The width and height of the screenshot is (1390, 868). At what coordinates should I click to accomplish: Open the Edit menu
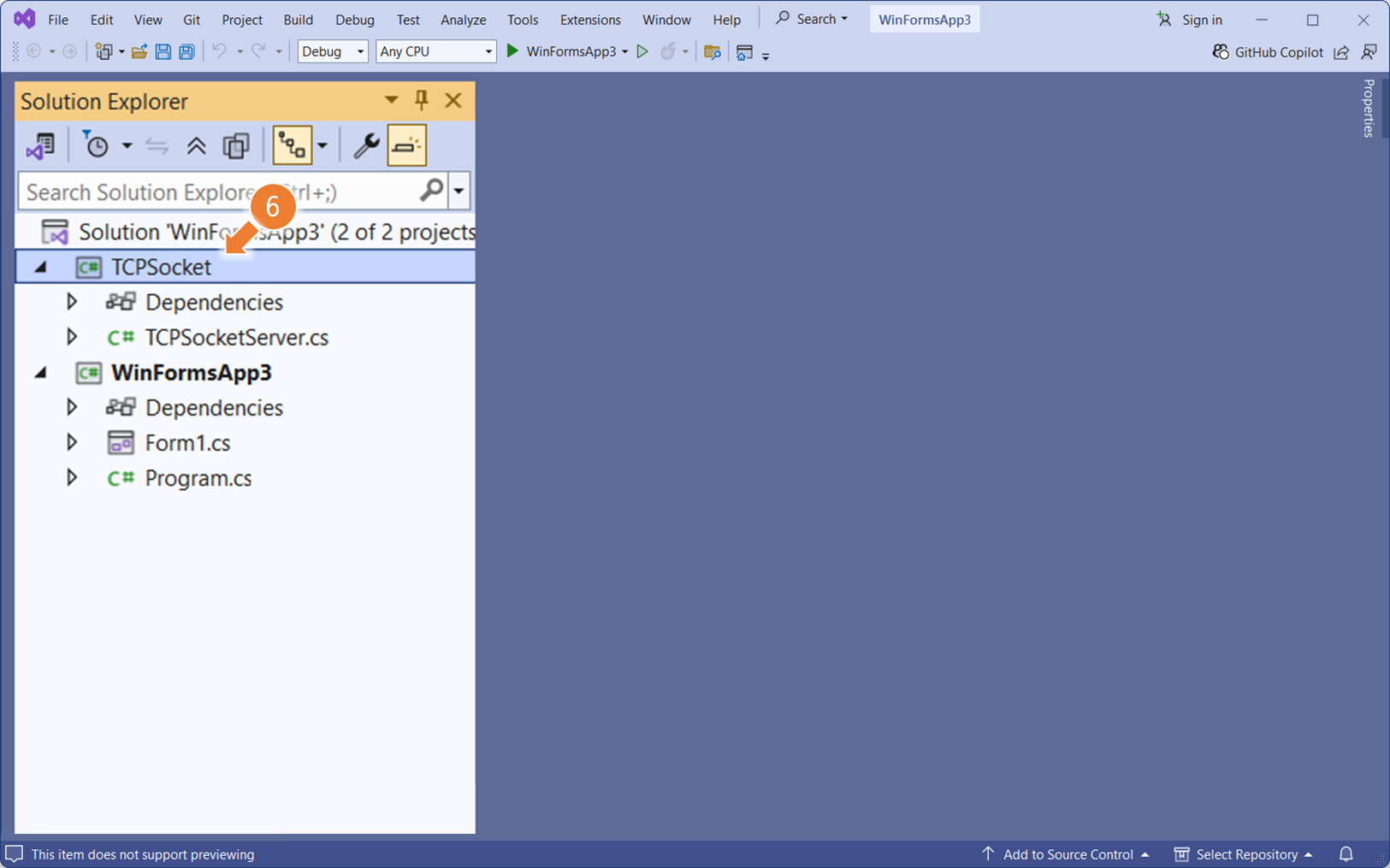102,19
